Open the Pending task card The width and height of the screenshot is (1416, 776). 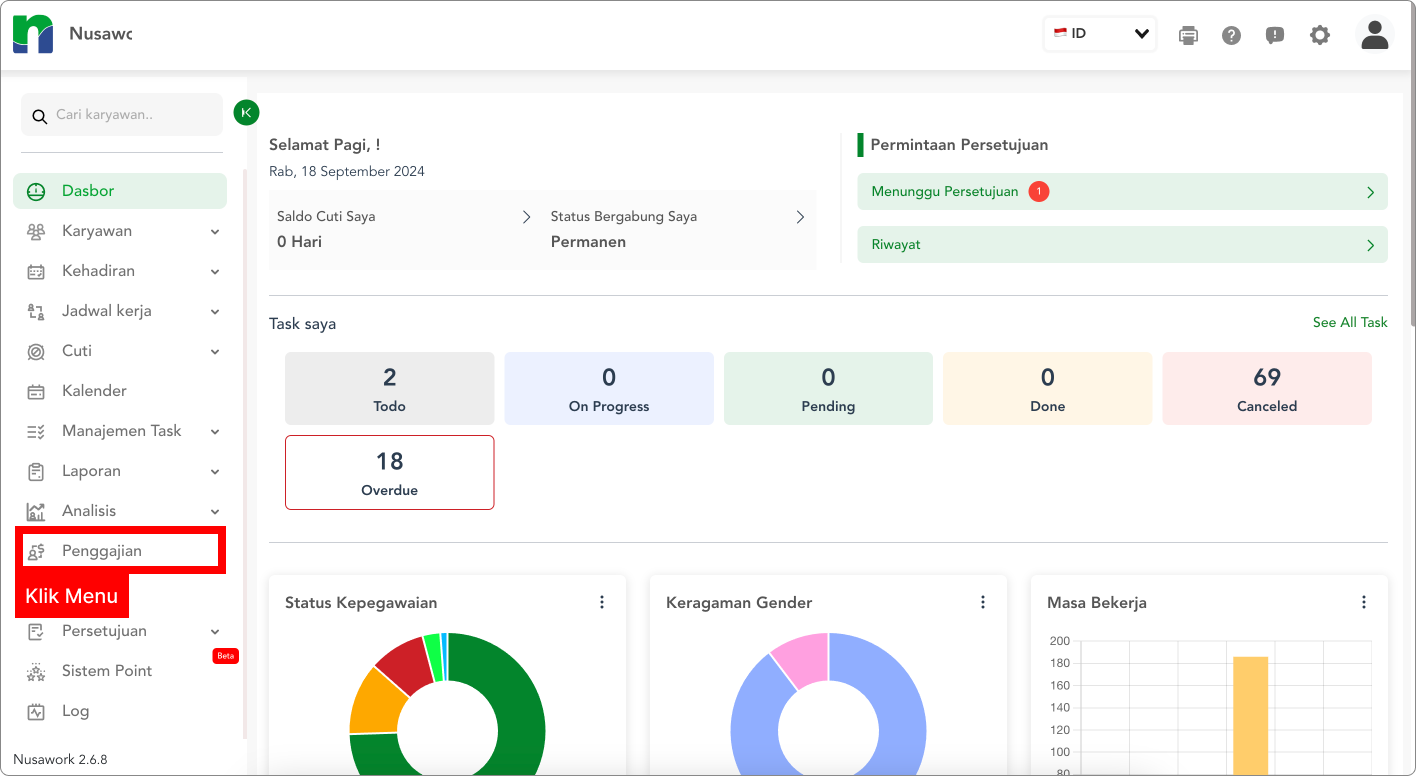(828, 389)
